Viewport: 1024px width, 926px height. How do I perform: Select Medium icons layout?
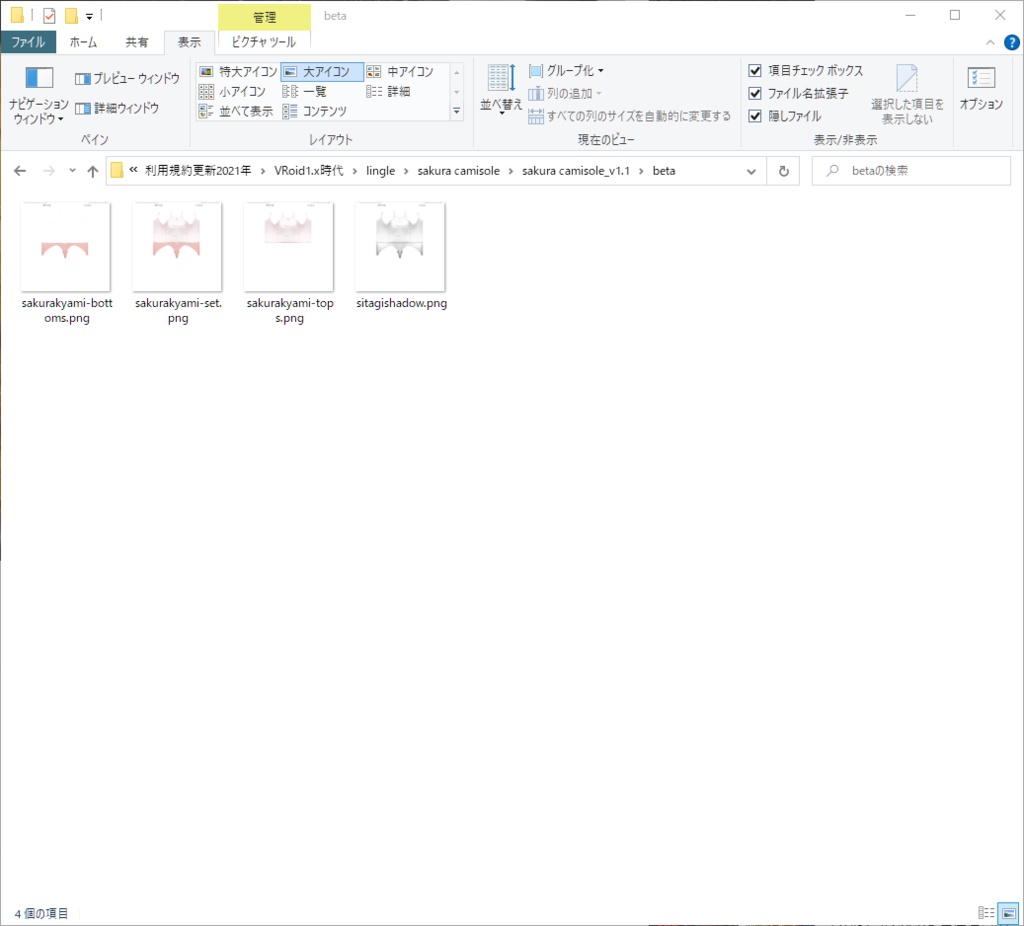(x=400, y=72)
